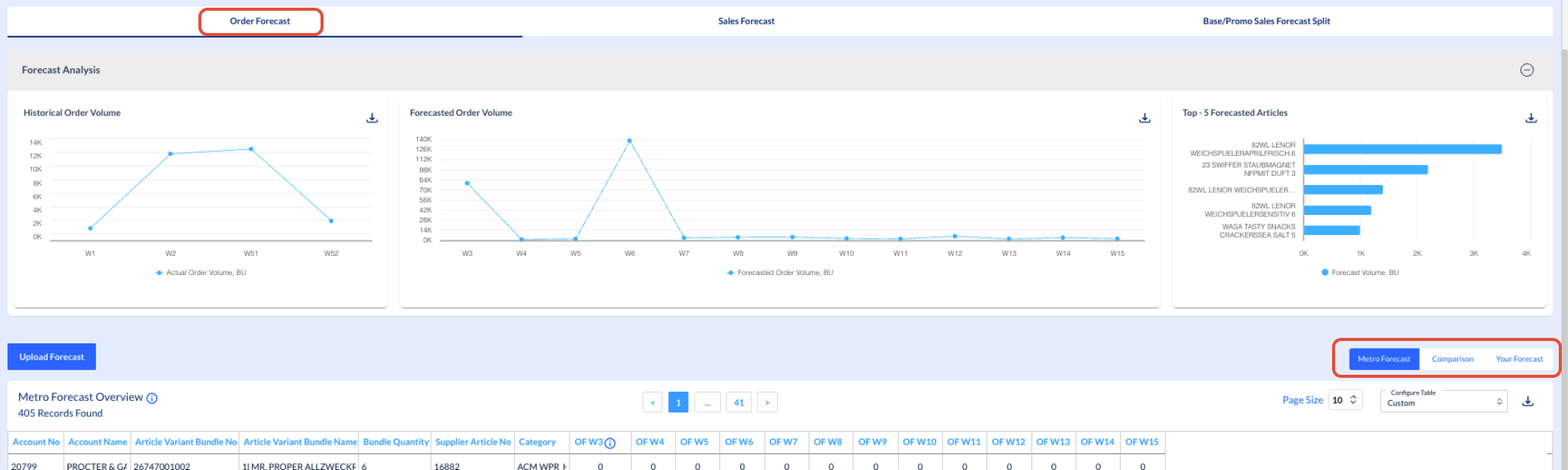Click info icon beside Metro Forecast Overview

[152, 398]
